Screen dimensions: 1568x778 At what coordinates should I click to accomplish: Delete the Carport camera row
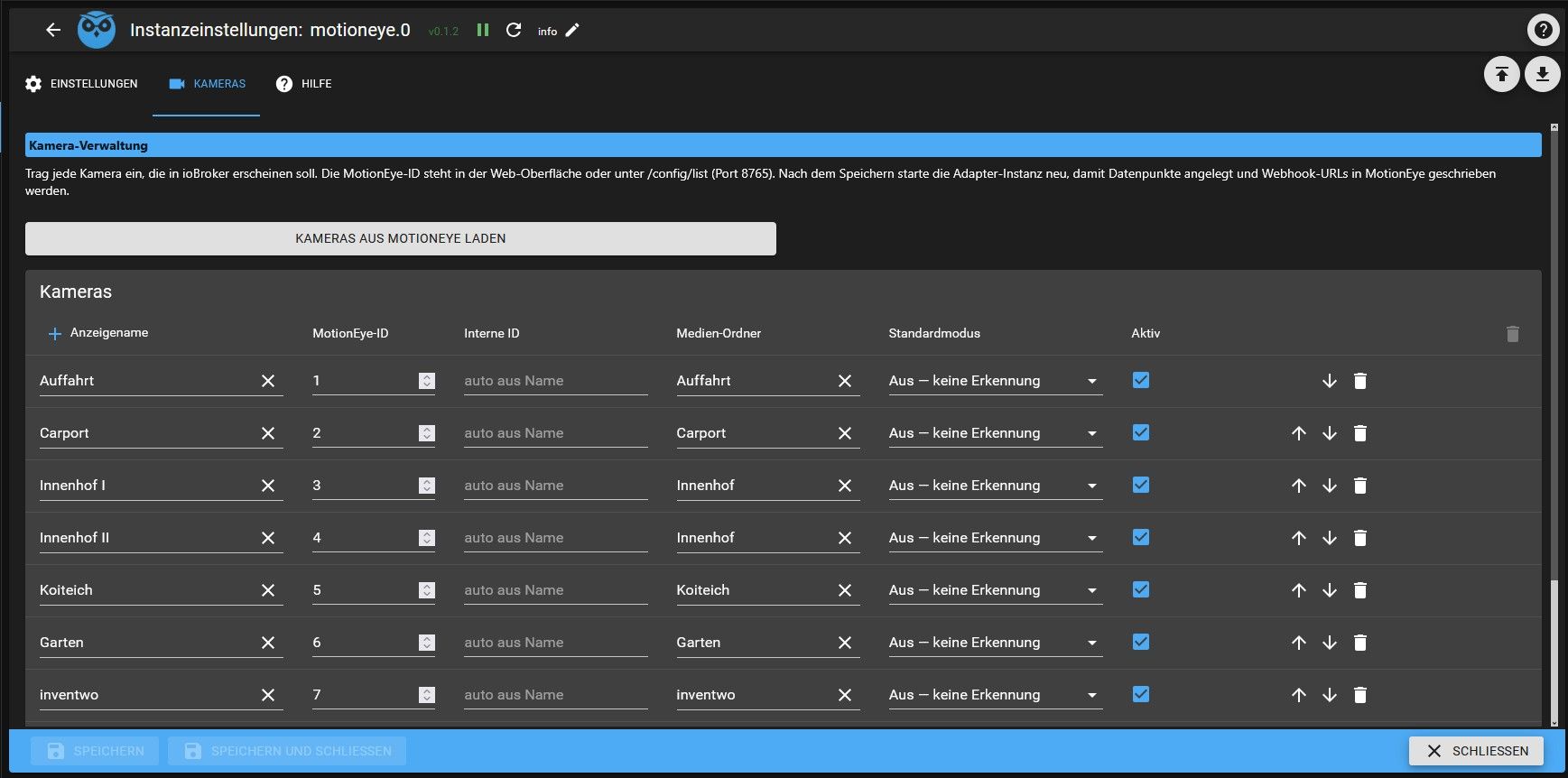[1360, 433]
